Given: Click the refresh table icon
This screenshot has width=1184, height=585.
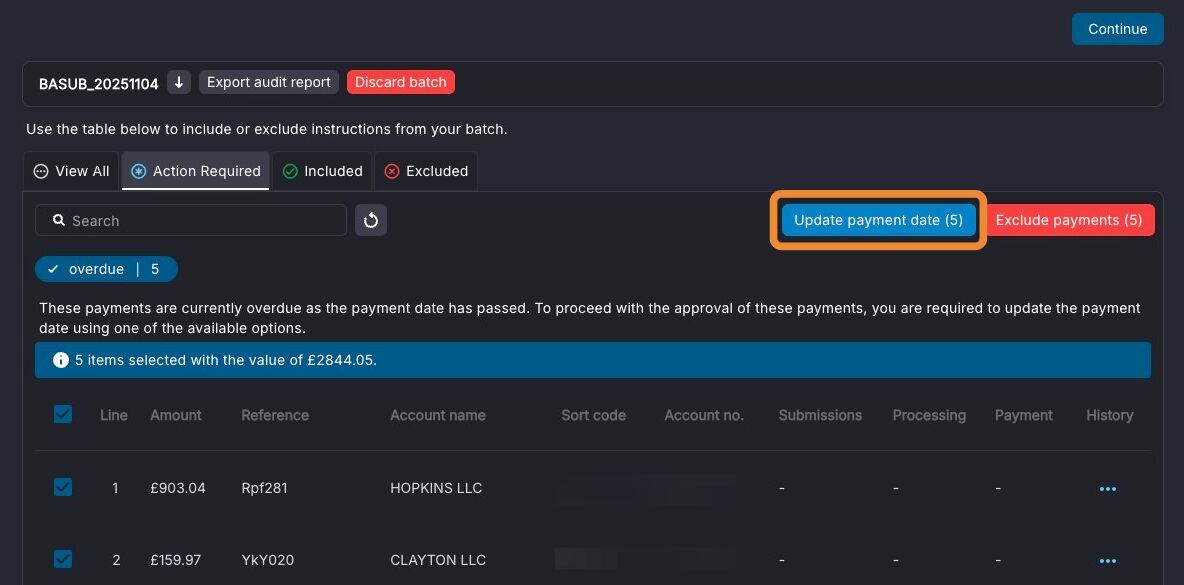Looking at the screenshot, I should (x=371, y=220).
